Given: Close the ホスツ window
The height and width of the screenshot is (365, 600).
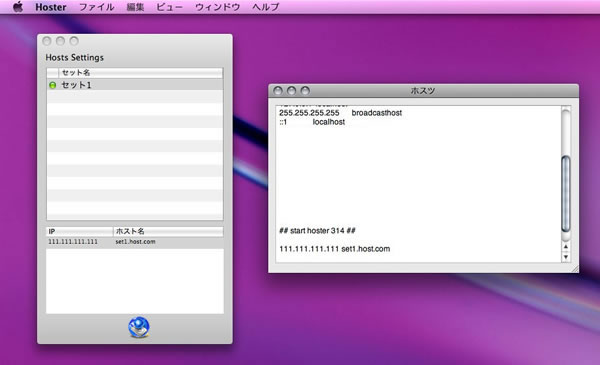Looking at the screenshot, I should coord(278,91).
